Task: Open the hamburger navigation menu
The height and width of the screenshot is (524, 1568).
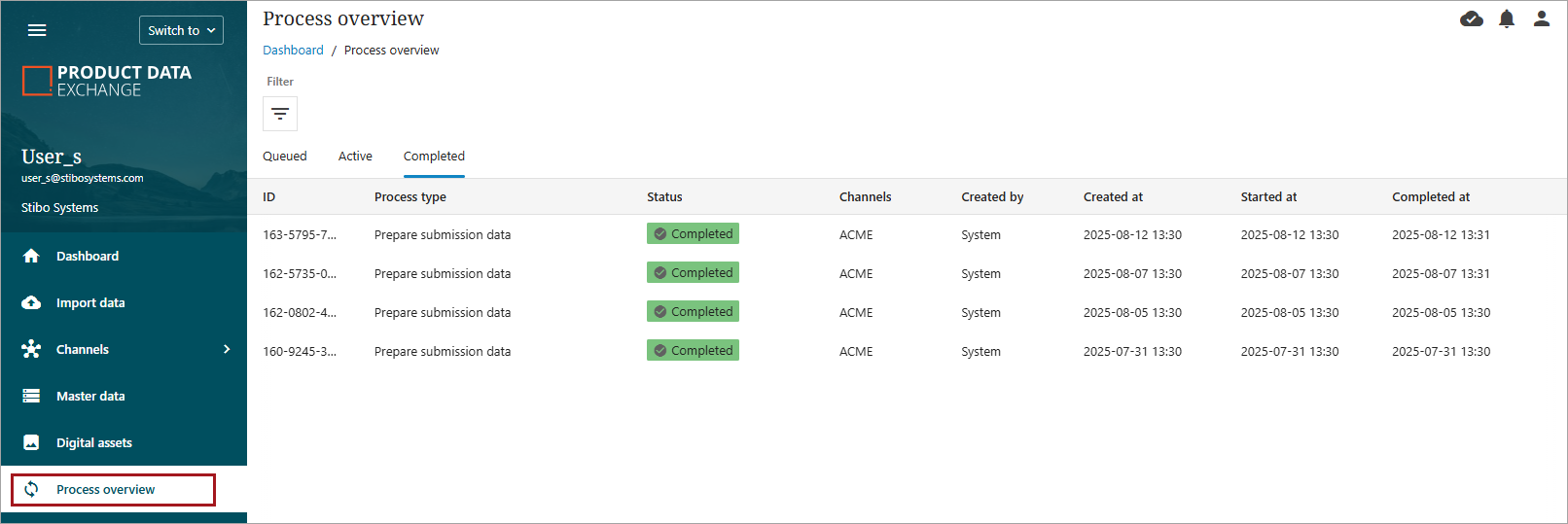Action: click(37, 30)
